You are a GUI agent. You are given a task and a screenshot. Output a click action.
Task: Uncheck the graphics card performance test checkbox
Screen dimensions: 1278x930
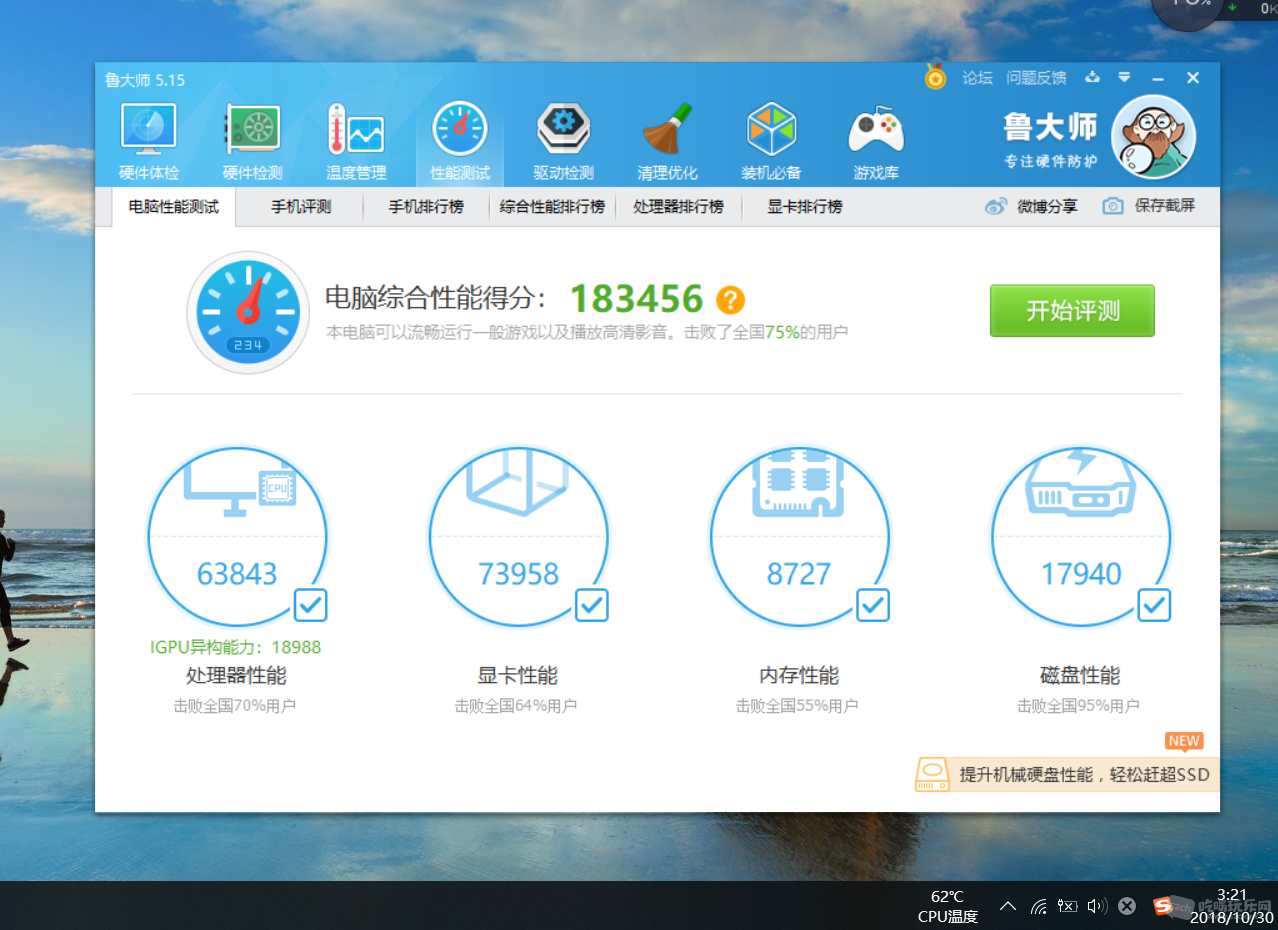click(x=592, y=604)
